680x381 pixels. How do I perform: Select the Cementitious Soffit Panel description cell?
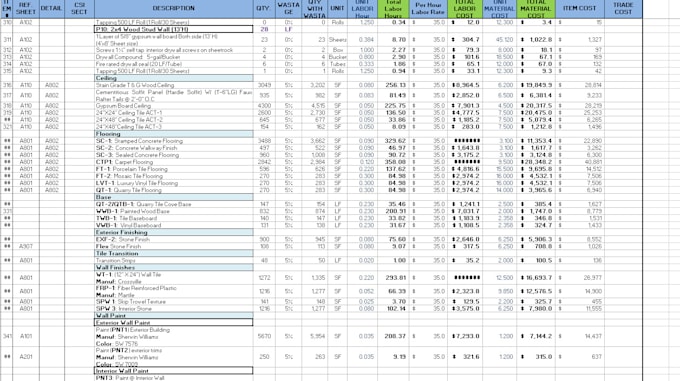(x=173, y=95)
